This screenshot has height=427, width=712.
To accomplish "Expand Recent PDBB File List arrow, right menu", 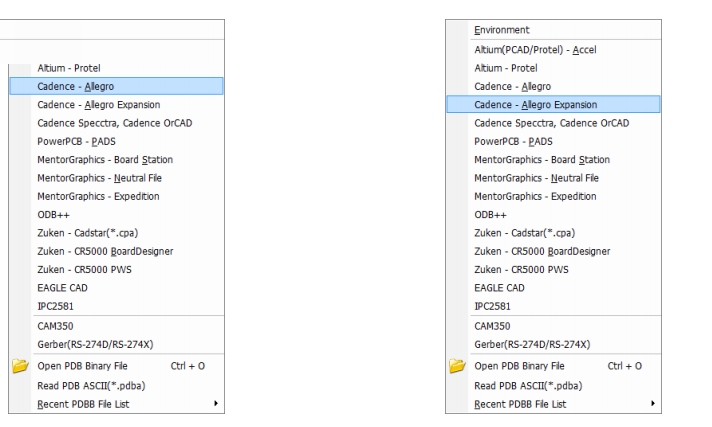I will click(653, 404).
